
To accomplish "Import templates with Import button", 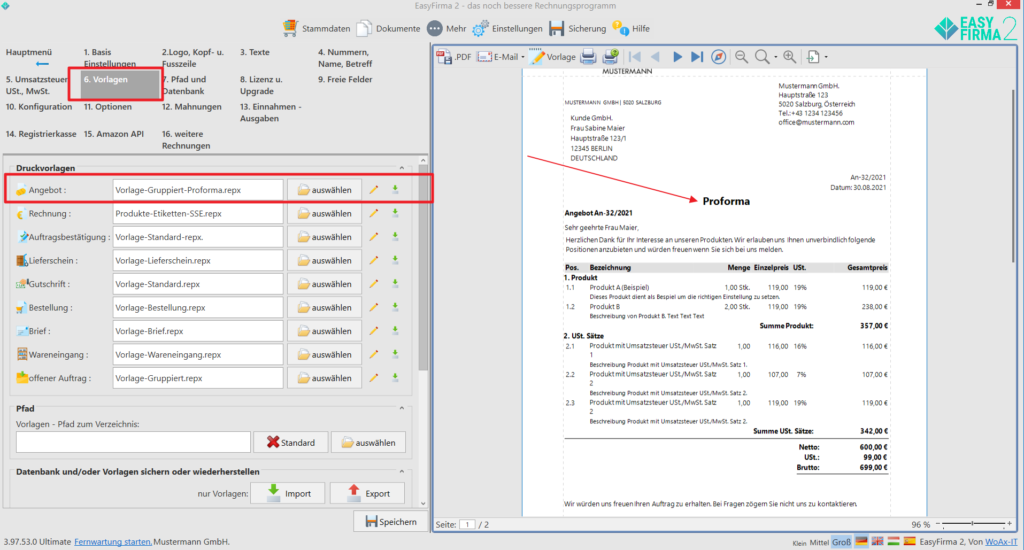I will tap(288, 493).
